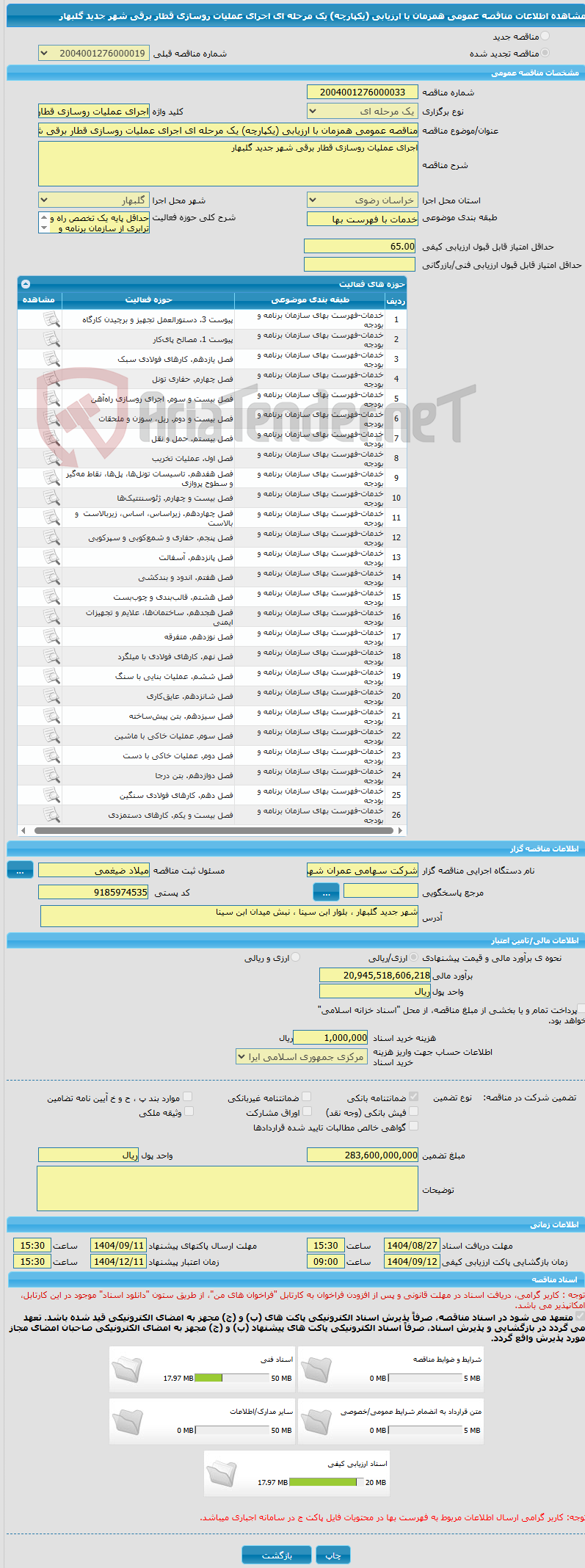Open view icon for activity row 6
Screen dimensions: 585x1568
(51, 418)
